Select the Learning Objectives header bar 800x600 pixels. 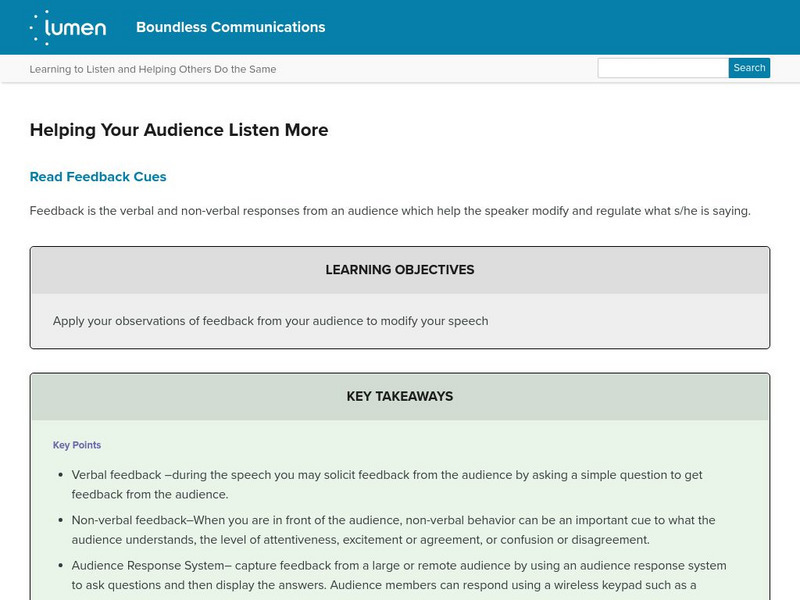(x=400, y=270)
